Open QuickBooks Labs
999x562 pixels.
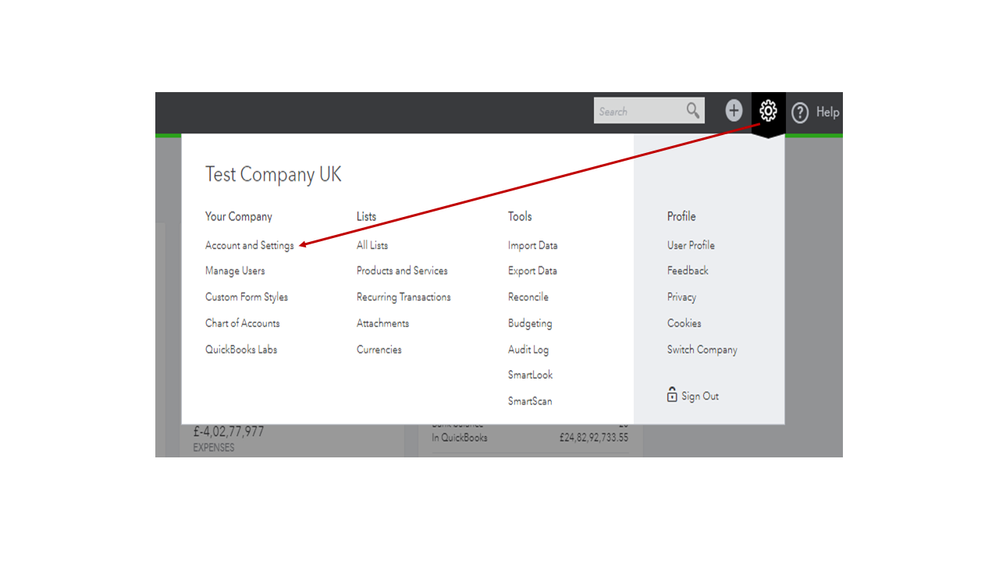tap(241, 349)
